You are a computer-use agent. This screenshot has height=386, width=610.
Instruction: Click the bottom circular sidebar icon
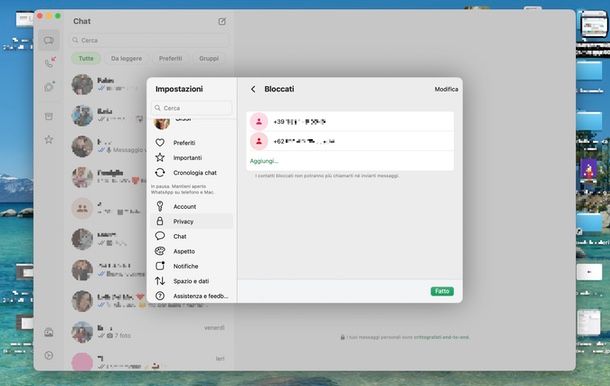click(49, 355)
